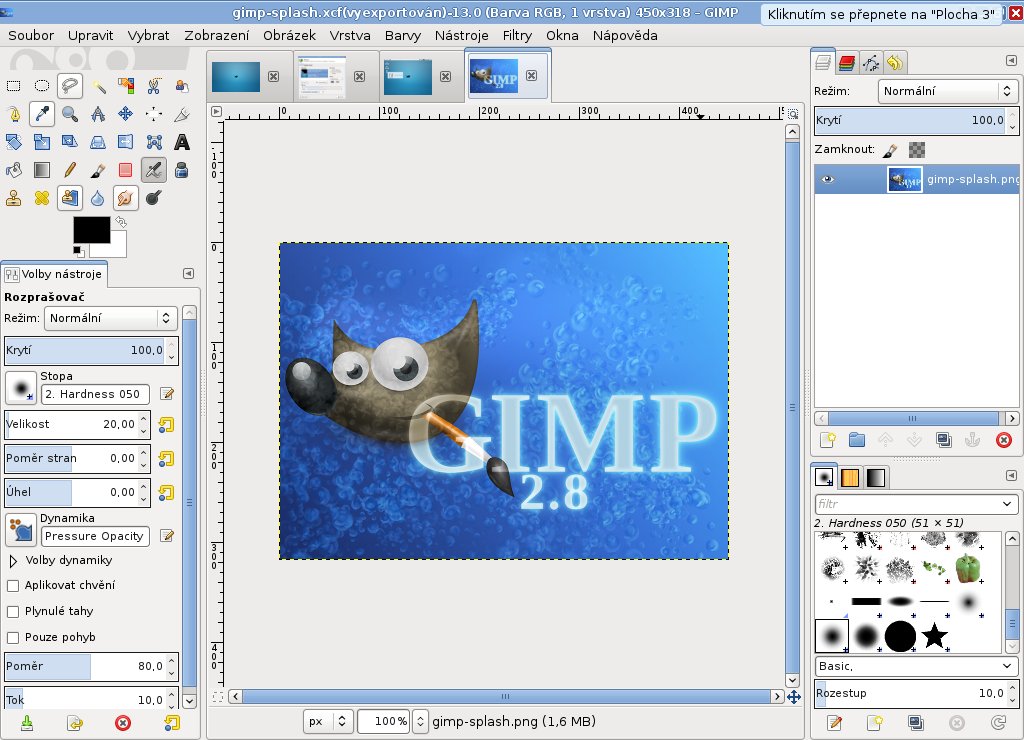
Task: Select the Free Select lasso tool
Action: tap(69, 86)
